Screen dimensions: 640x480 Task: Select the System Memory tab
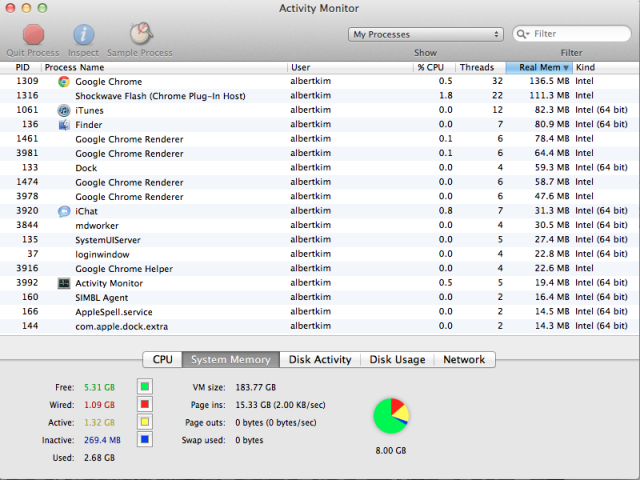pyautogui.click(x=231, y=360)
